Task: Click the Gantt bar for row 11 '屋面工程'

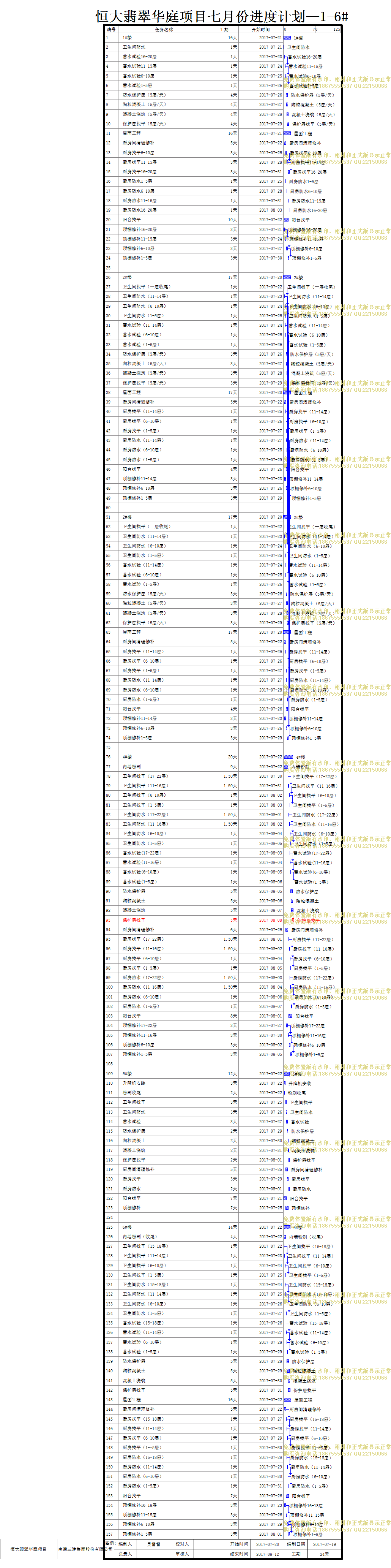Action: [x=287, y=133]
